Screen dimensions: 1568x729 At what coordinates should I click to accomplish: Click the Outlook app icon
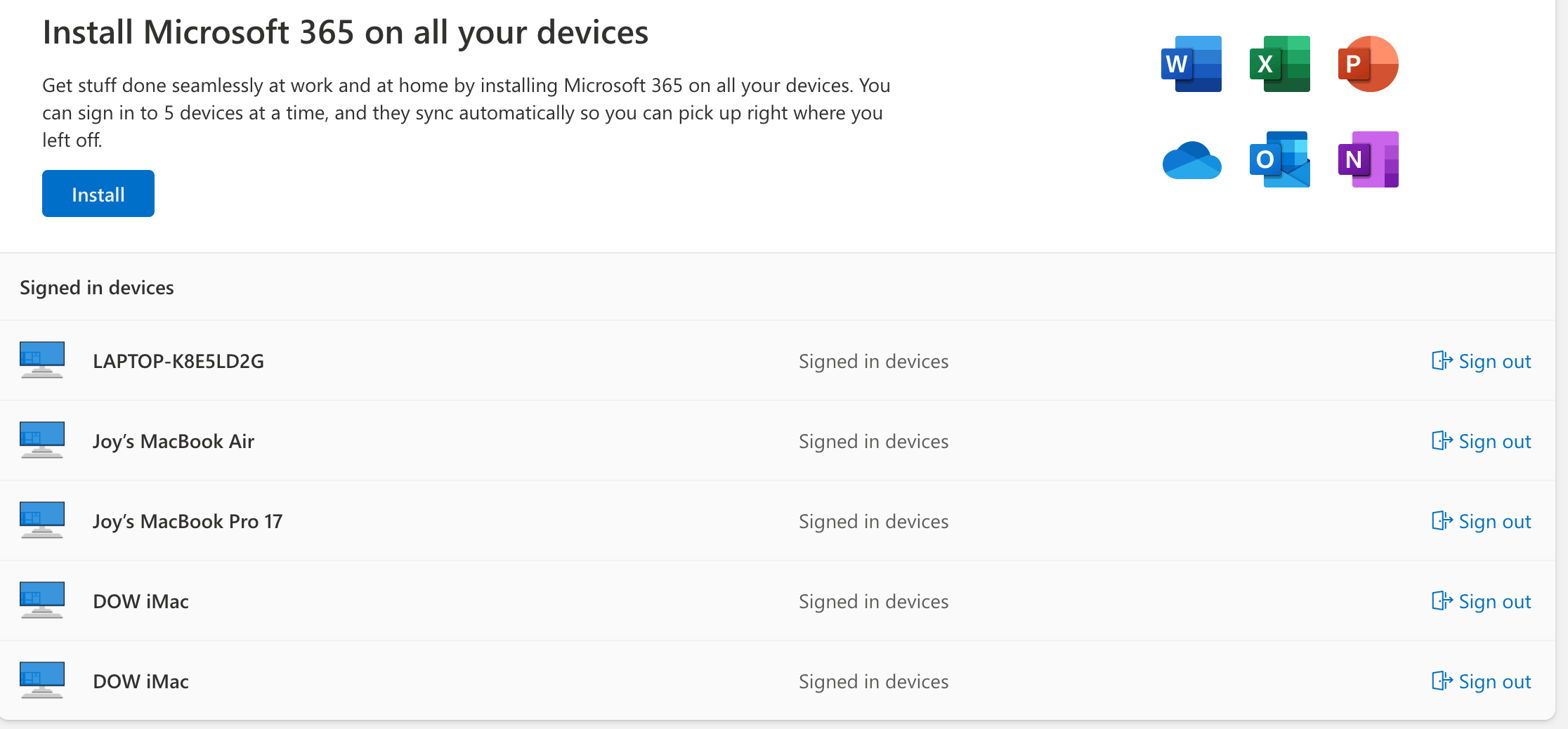pos(1280,159)
